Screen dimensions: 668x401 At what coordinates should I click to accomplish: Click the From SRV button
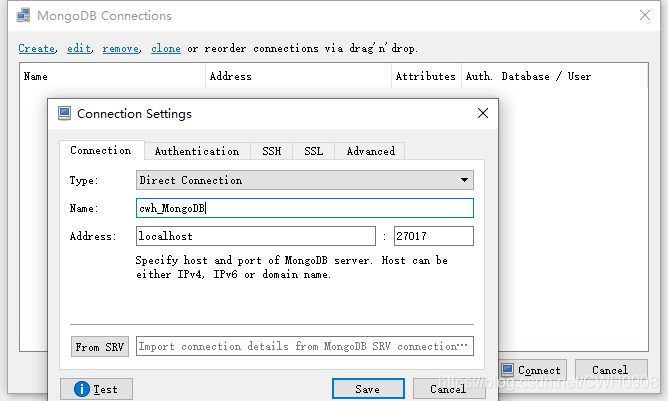tap(100, 347)
